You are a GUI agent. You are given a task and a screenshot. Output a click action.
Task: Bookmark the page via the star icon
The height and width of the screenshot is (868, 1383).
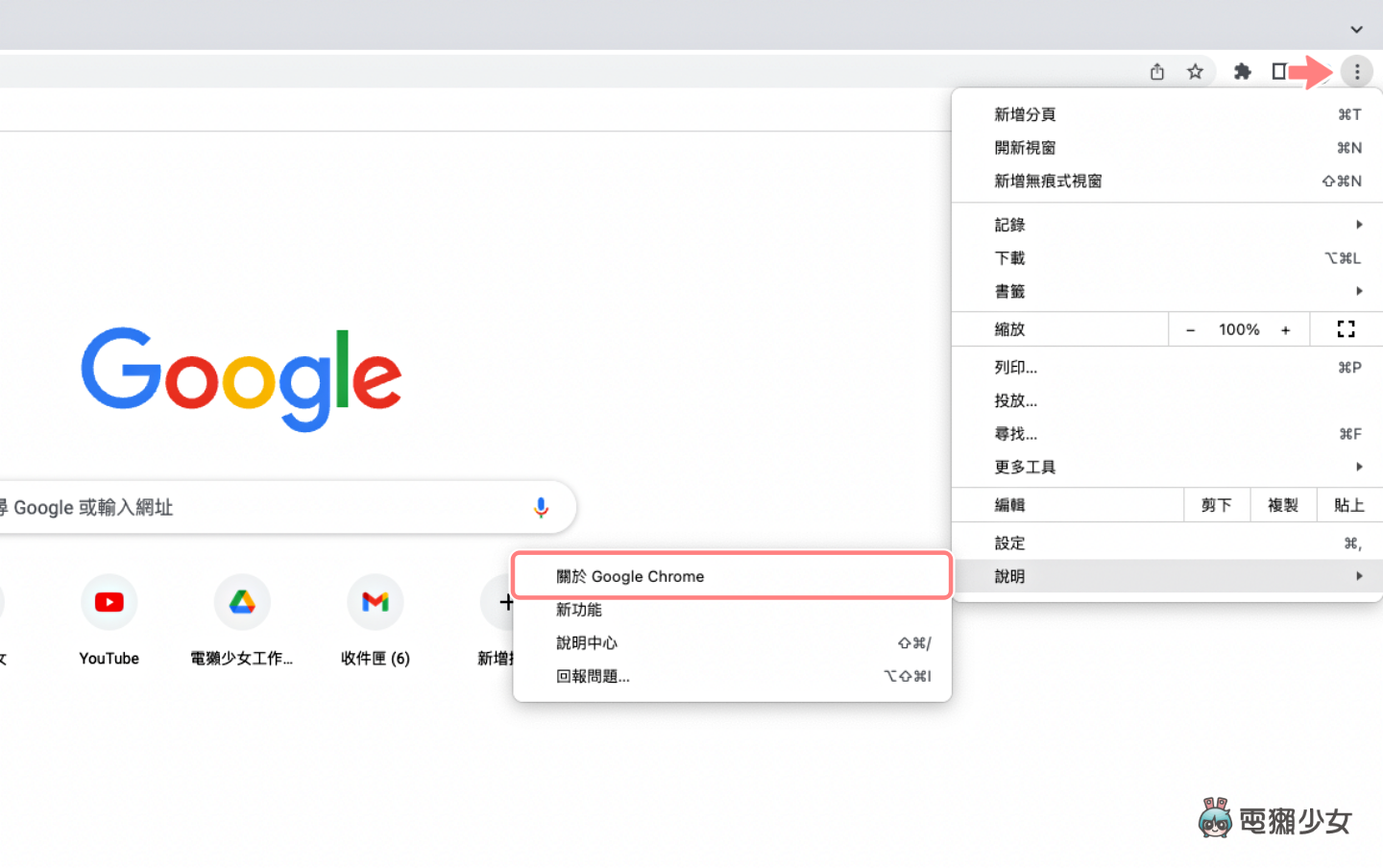click(x=1195, y=71)
